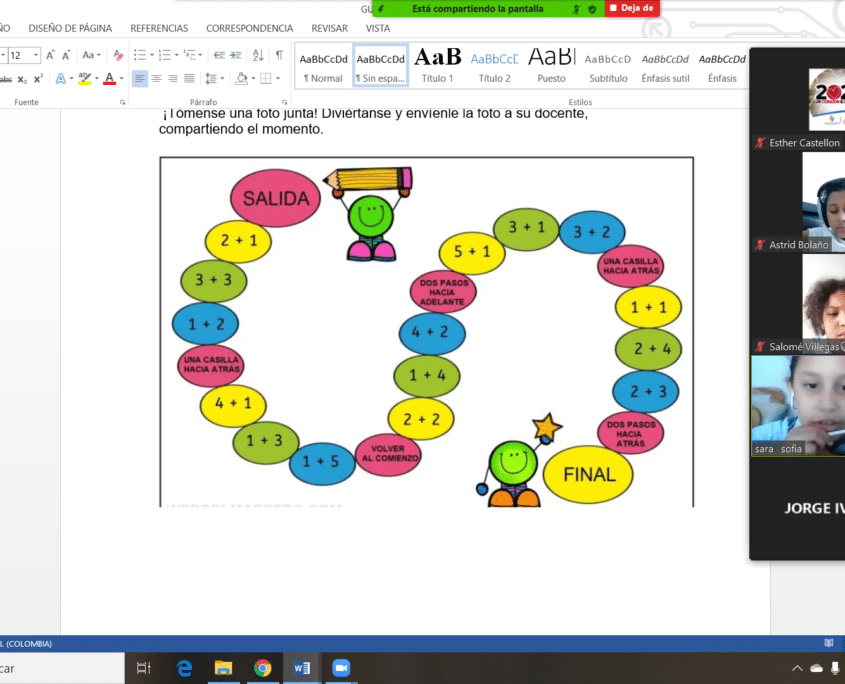Apply paragraph shading with the paint bucket

(x=241, y=79)
